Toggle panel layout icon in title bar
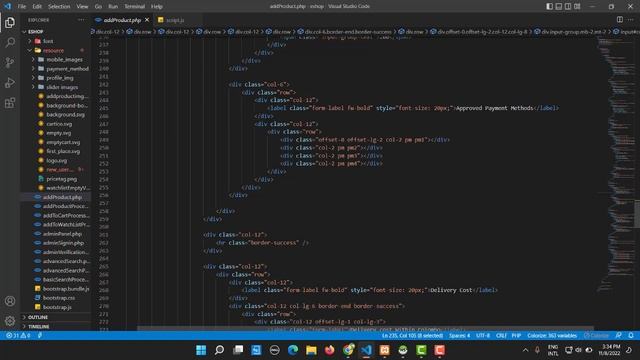Viewport: 640px width, 360px height. 559,6
